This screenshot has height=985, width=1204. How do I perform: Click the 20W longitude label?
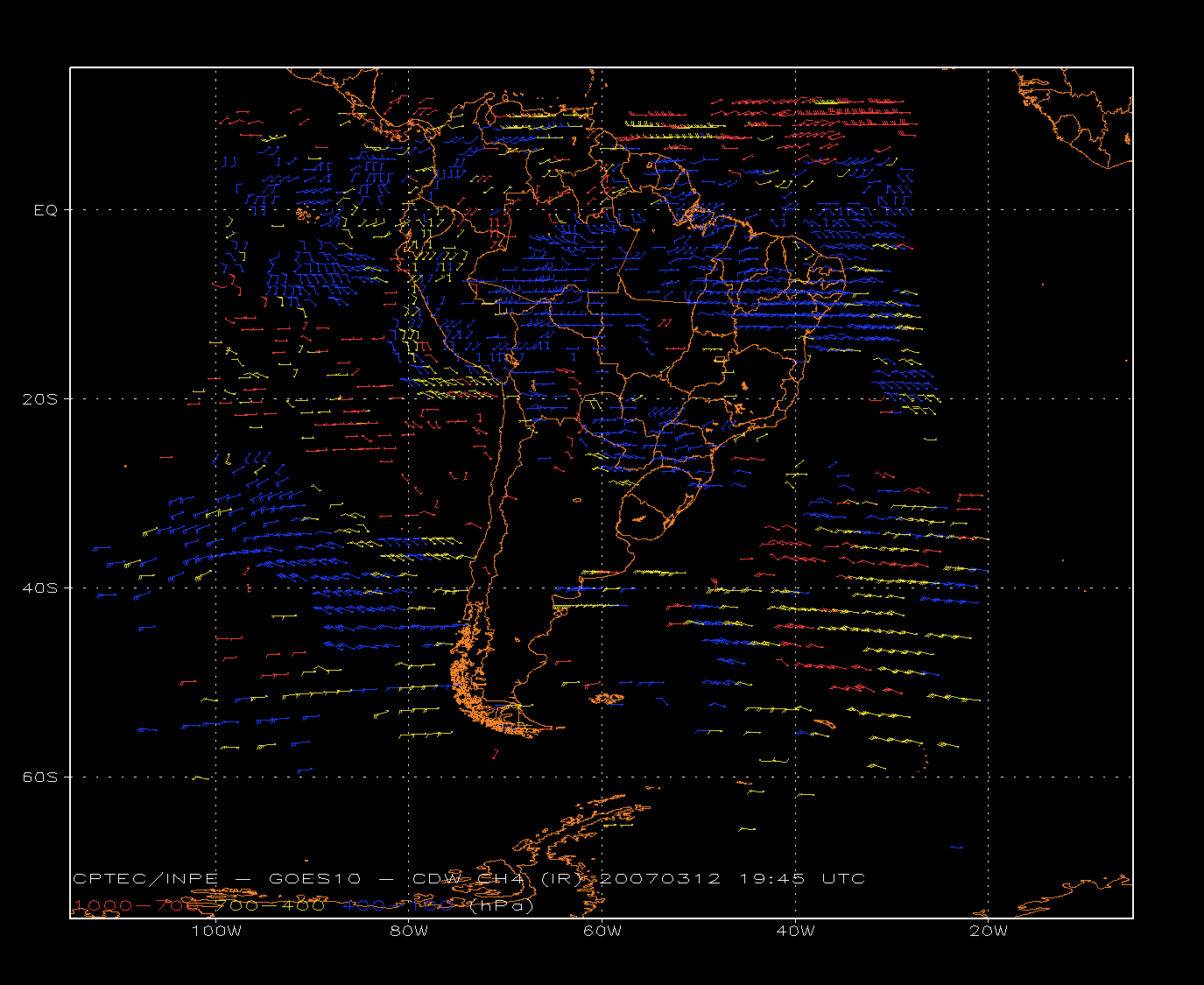coord(989,931)
